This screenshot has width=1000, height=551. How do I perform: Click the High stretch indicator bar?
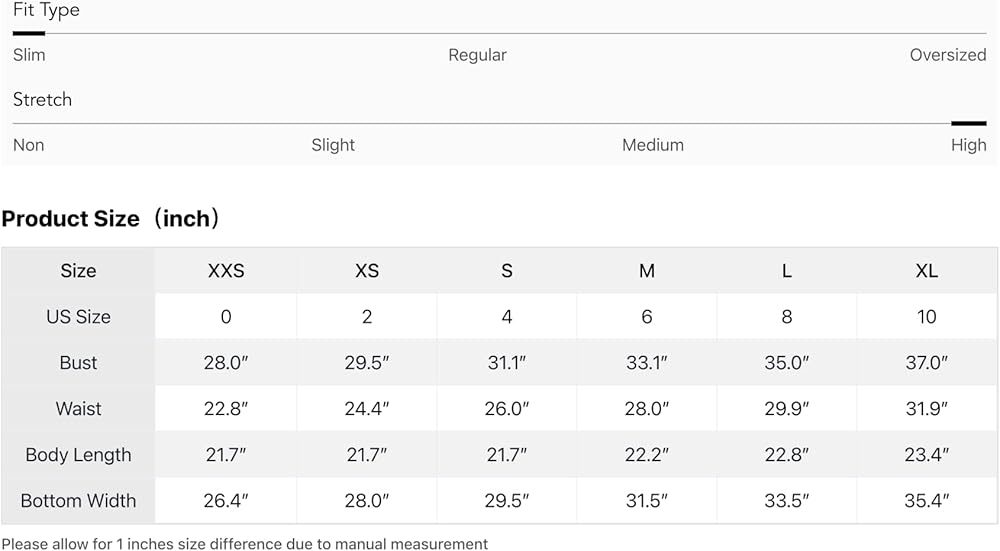(969, 123)
